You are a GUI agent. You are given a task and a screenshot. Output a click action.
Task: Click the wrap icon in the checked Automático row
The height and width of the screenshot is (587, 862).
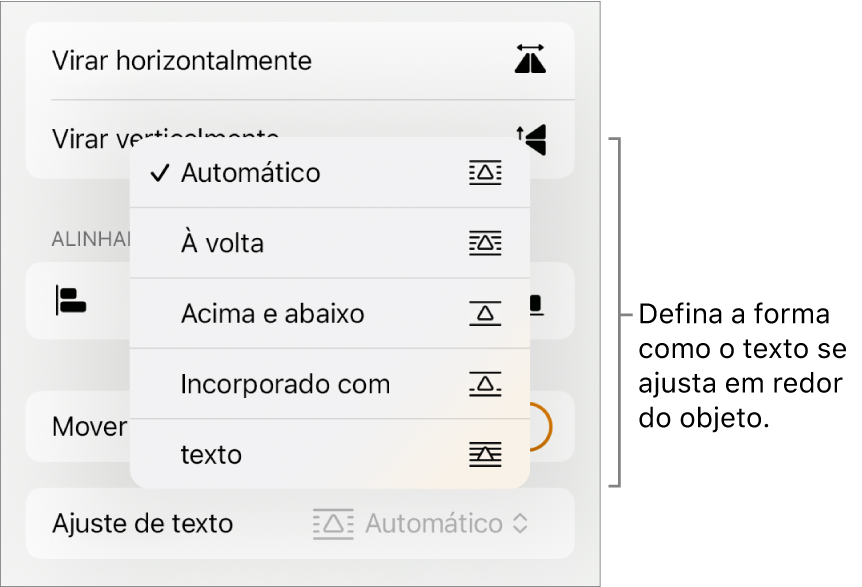[486, 173]
